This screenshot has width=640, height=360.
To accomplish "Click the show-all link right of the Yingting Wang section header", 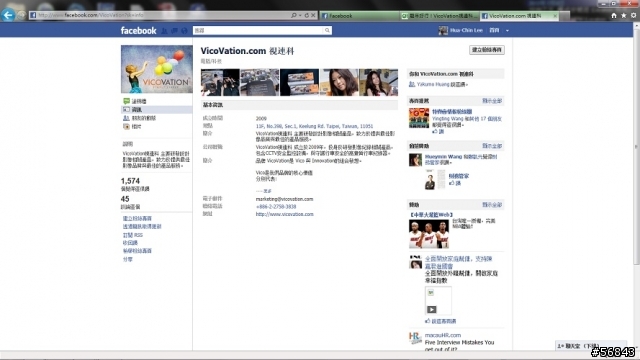I will coord(492,101).
